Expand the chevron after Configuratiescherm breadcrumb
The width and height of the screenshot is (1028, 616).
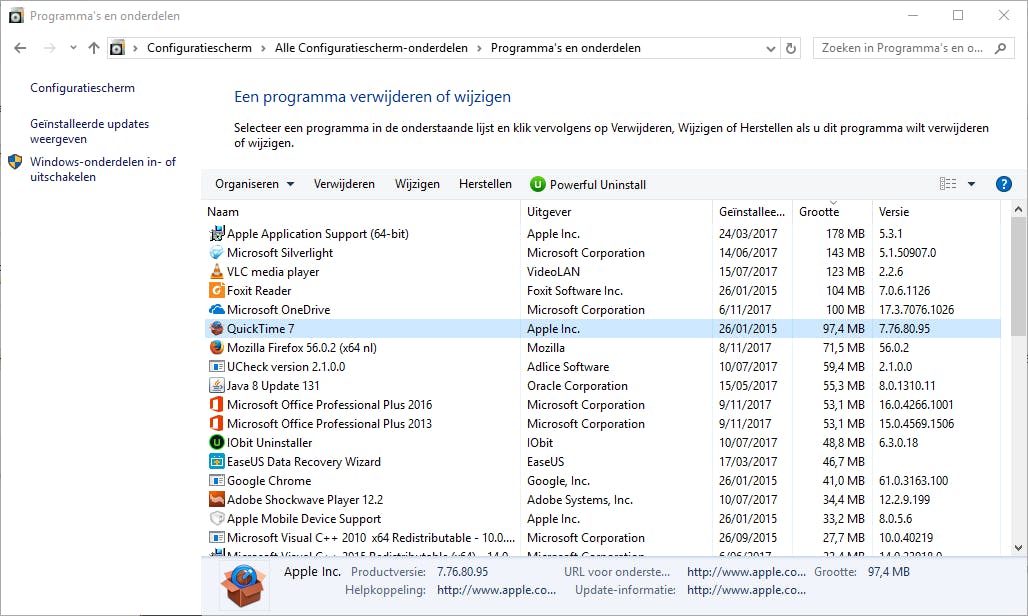click(x=263, y=48)
